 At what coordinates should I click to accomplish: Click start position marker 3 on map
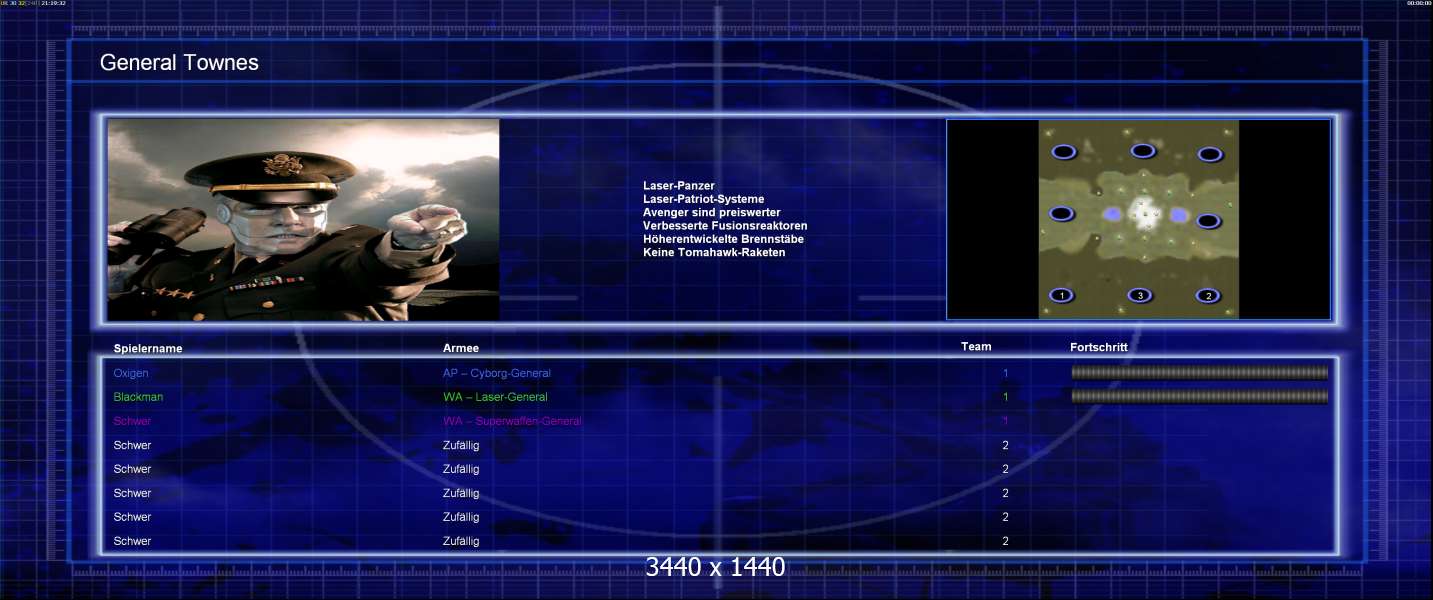(x=1140, y=295)
